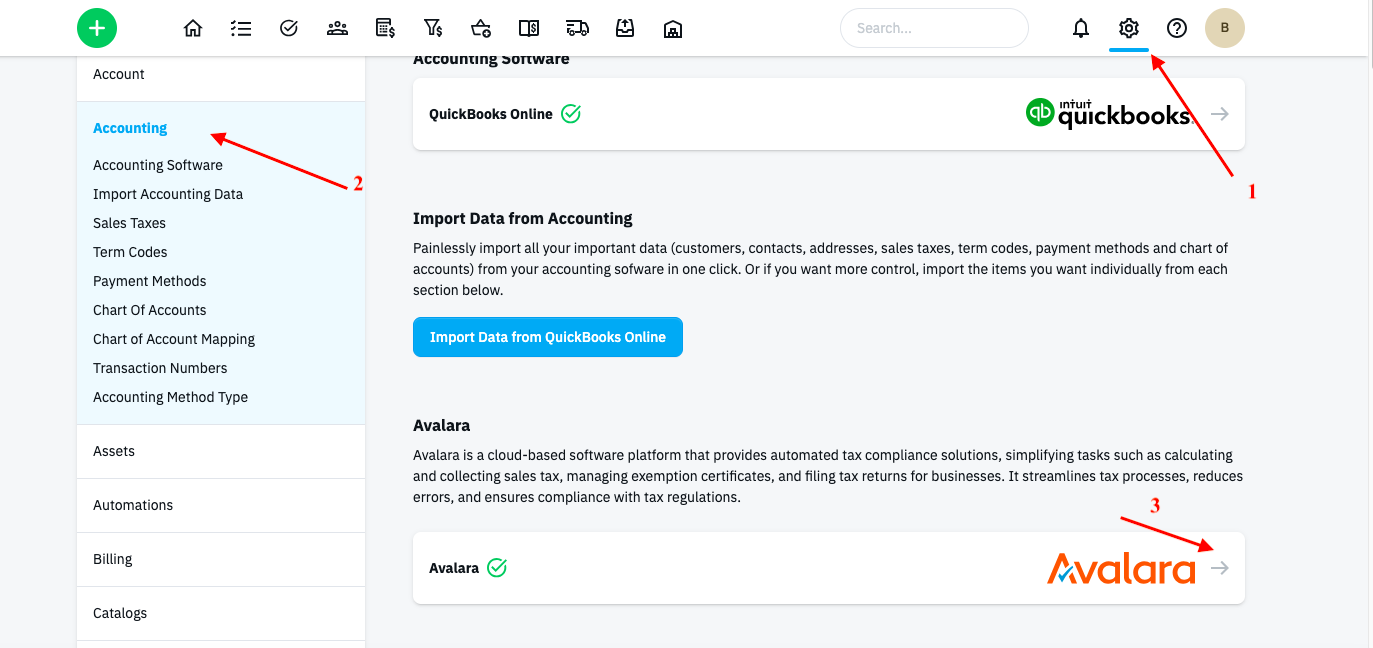Open the circled checkmark approvals icon
Viewport: 1373px width, 648px height.
(289, 28)
